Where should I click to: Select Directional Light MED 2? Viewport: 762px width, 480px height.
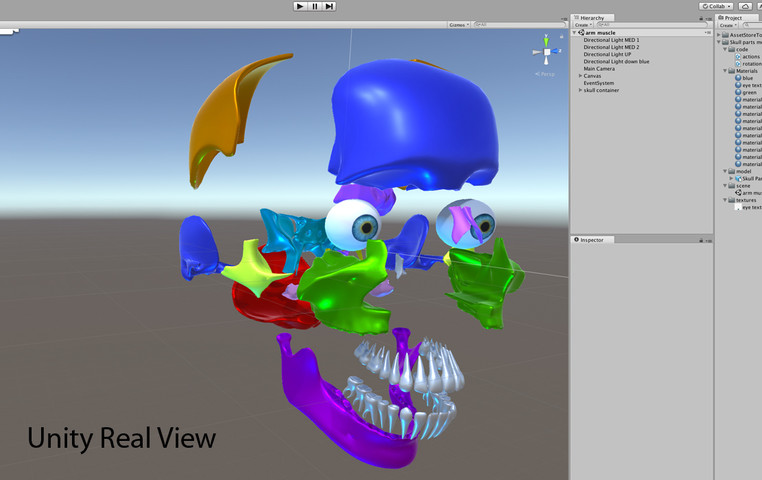tap(611, 47)
